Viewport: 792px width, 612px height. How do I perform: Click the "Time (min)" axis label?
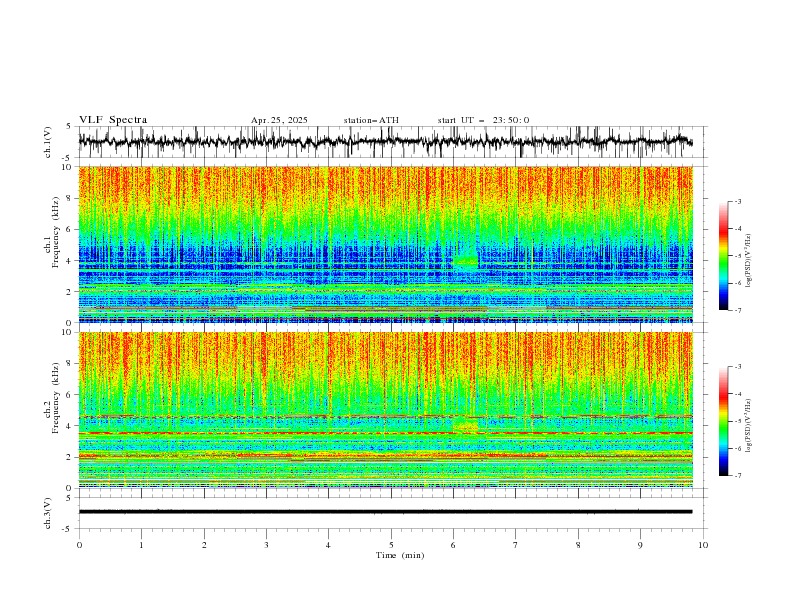pos(400,555)
